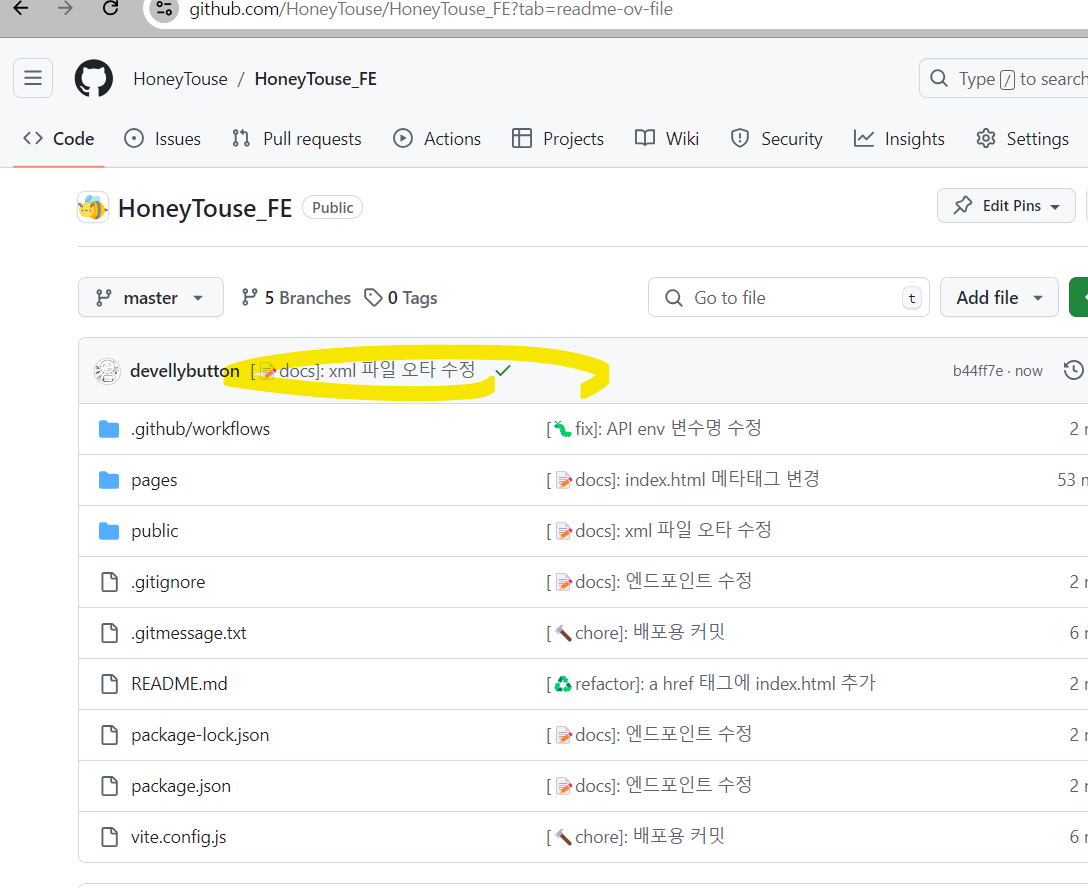
Task: Click the Go to file search field
Action: (x=789, y=298)
